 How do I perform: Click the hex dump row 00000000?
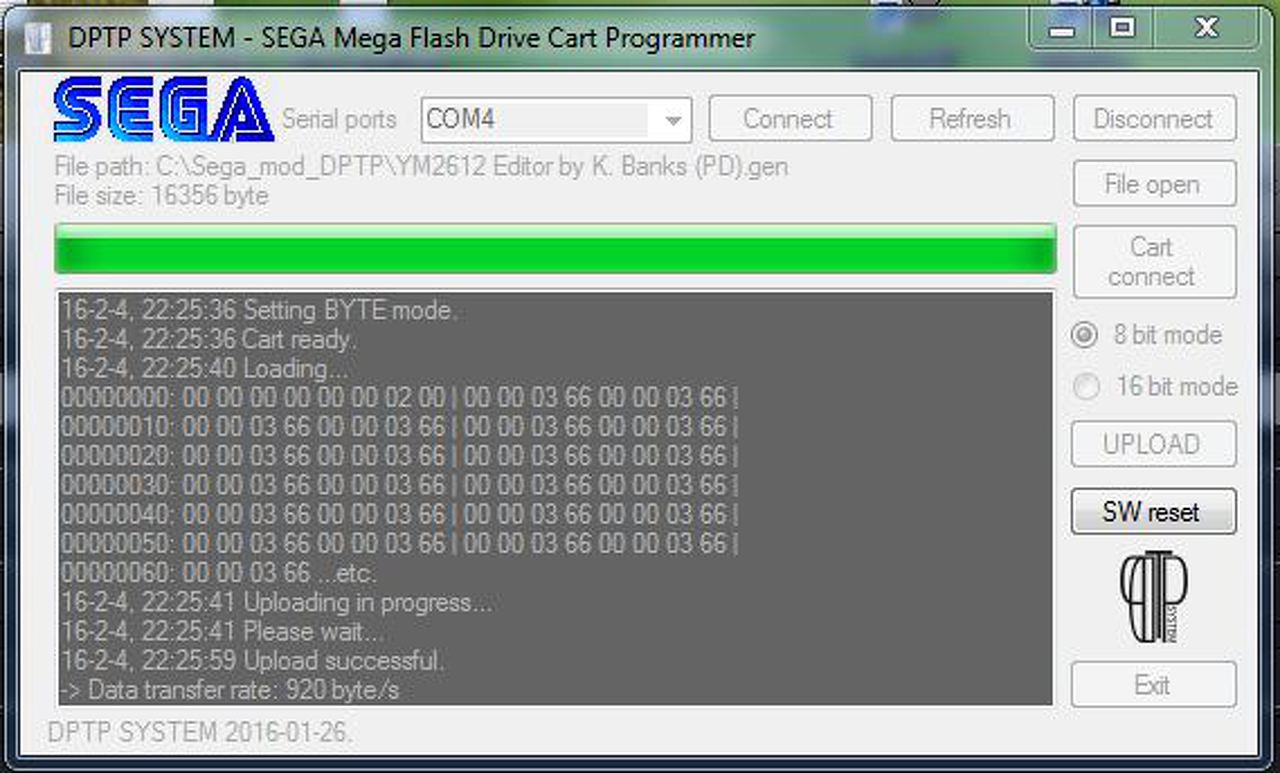pos(400,397)
